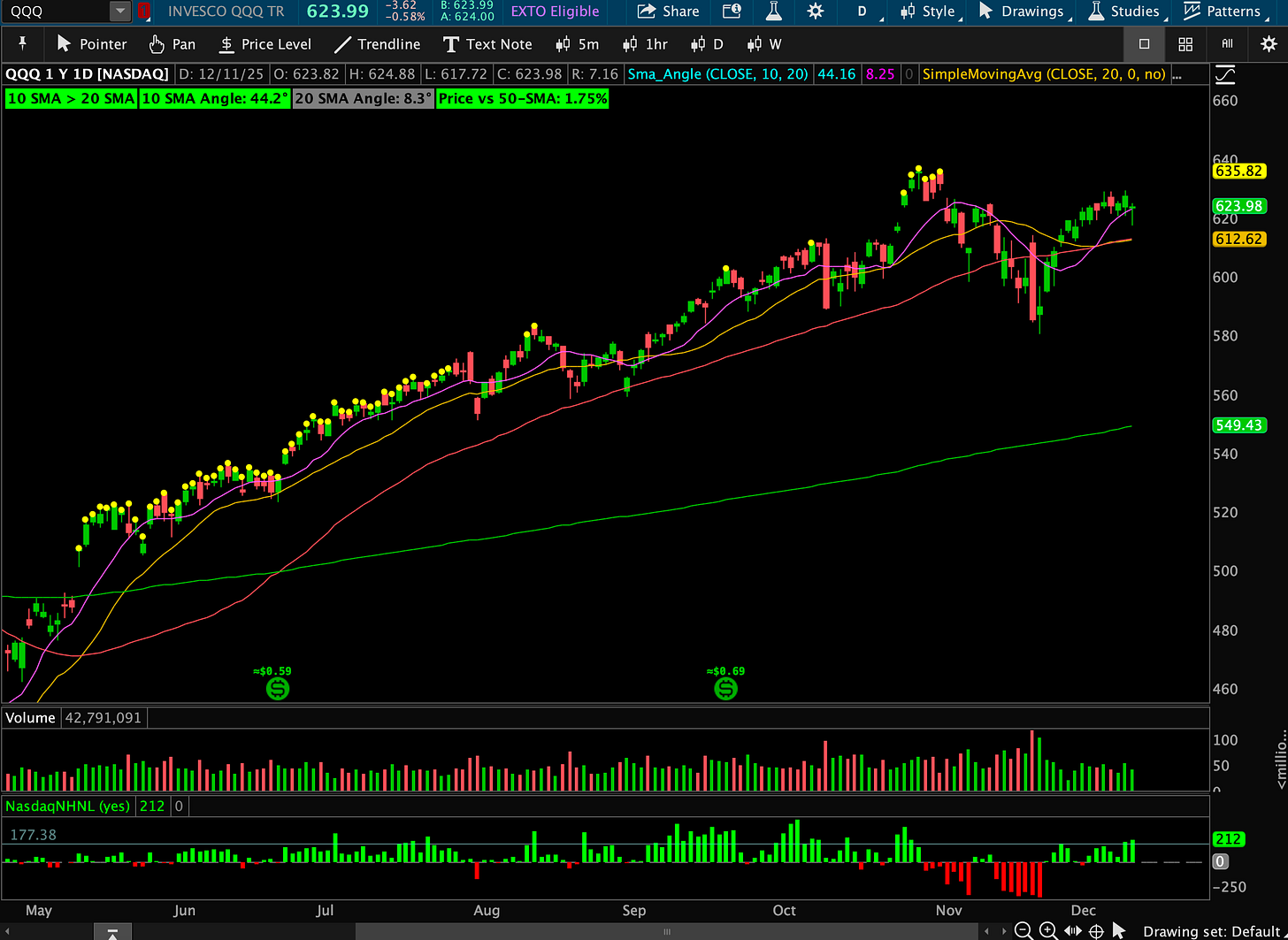Select the Text Note tool
The width and height of the screenshot is (1288, 940).
point(488,43)
